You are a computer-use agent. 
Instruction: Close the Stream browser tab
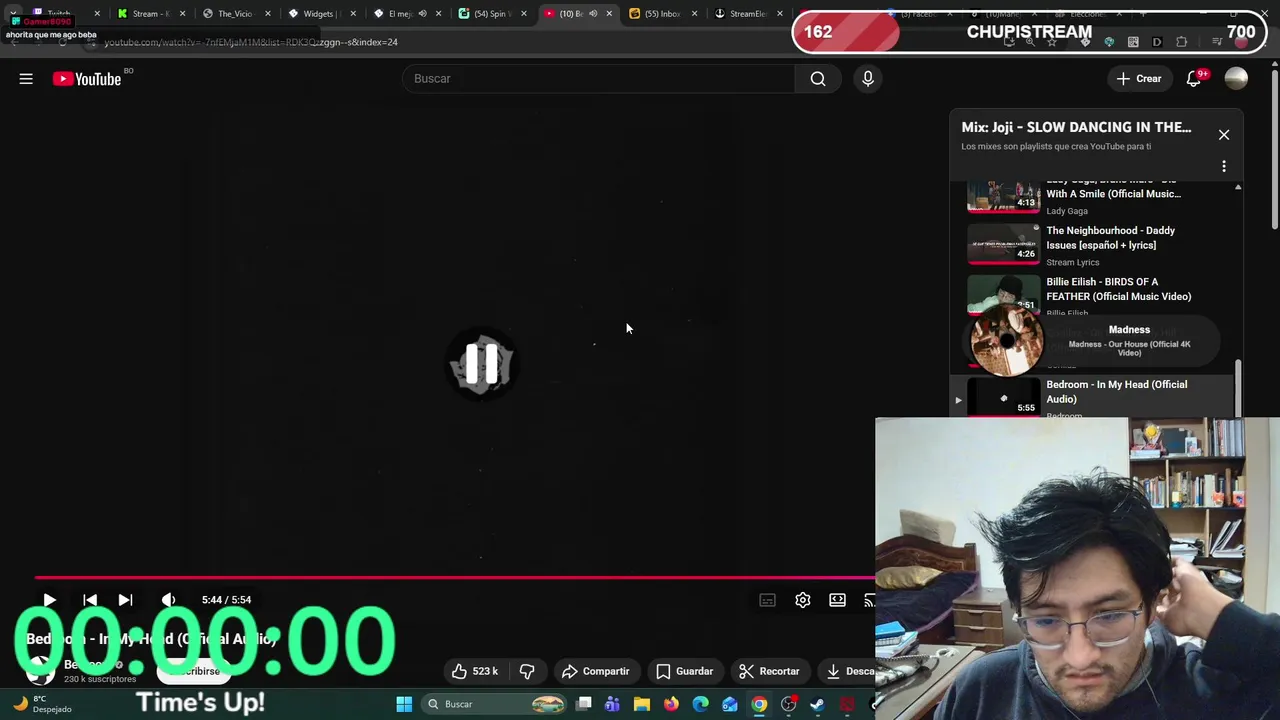182,14
